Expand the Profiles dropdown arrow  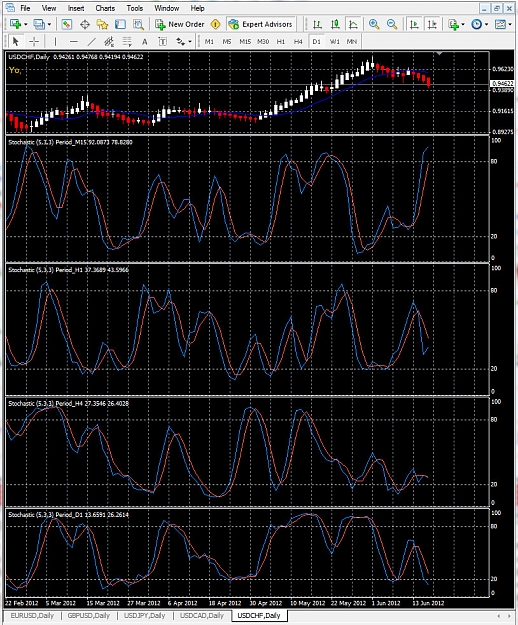(x=49, y=25)
